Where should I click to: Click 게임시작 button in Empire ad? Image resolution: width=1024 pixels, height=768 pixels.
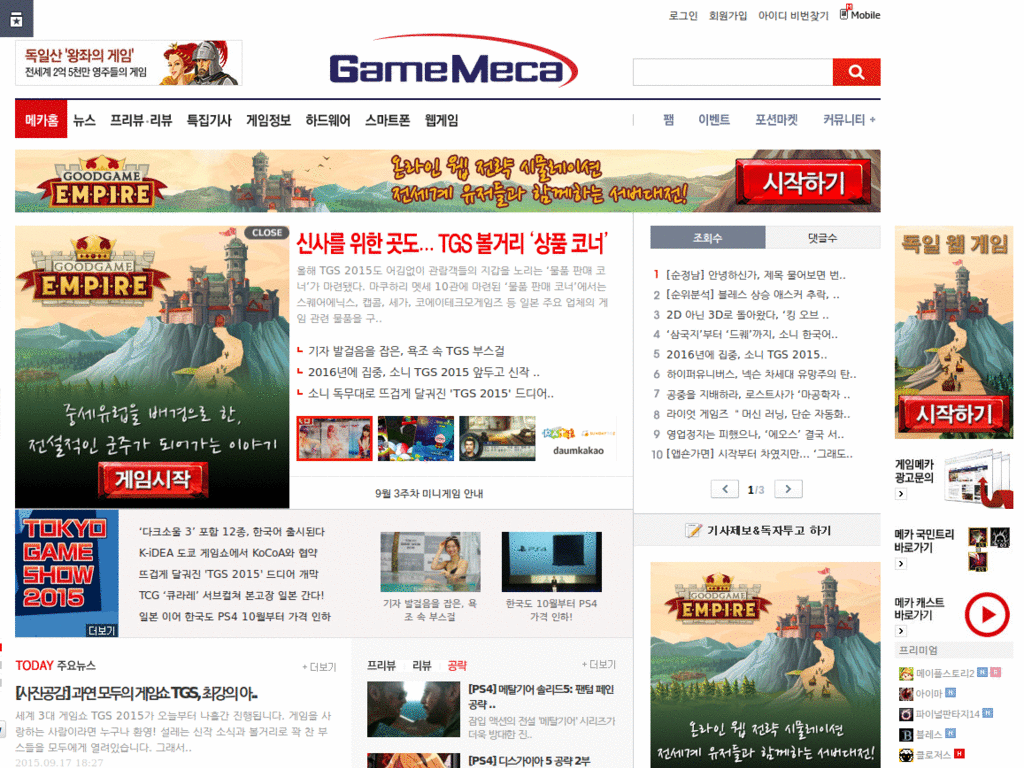click(153, 479)
